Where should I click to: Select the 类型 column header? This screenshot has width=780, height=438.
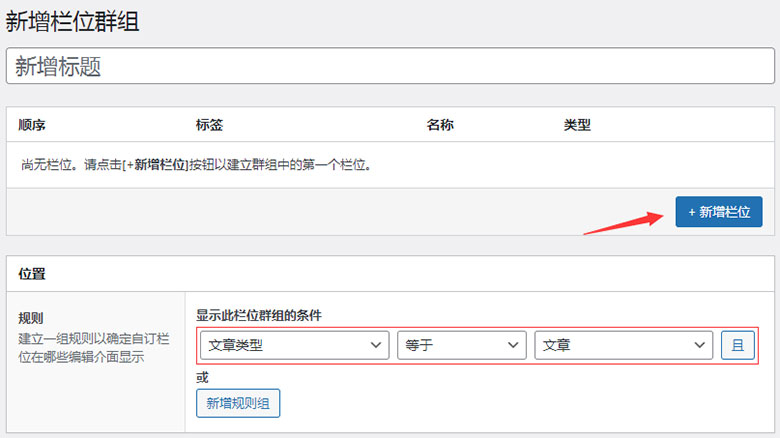click(x=577, y=125)
